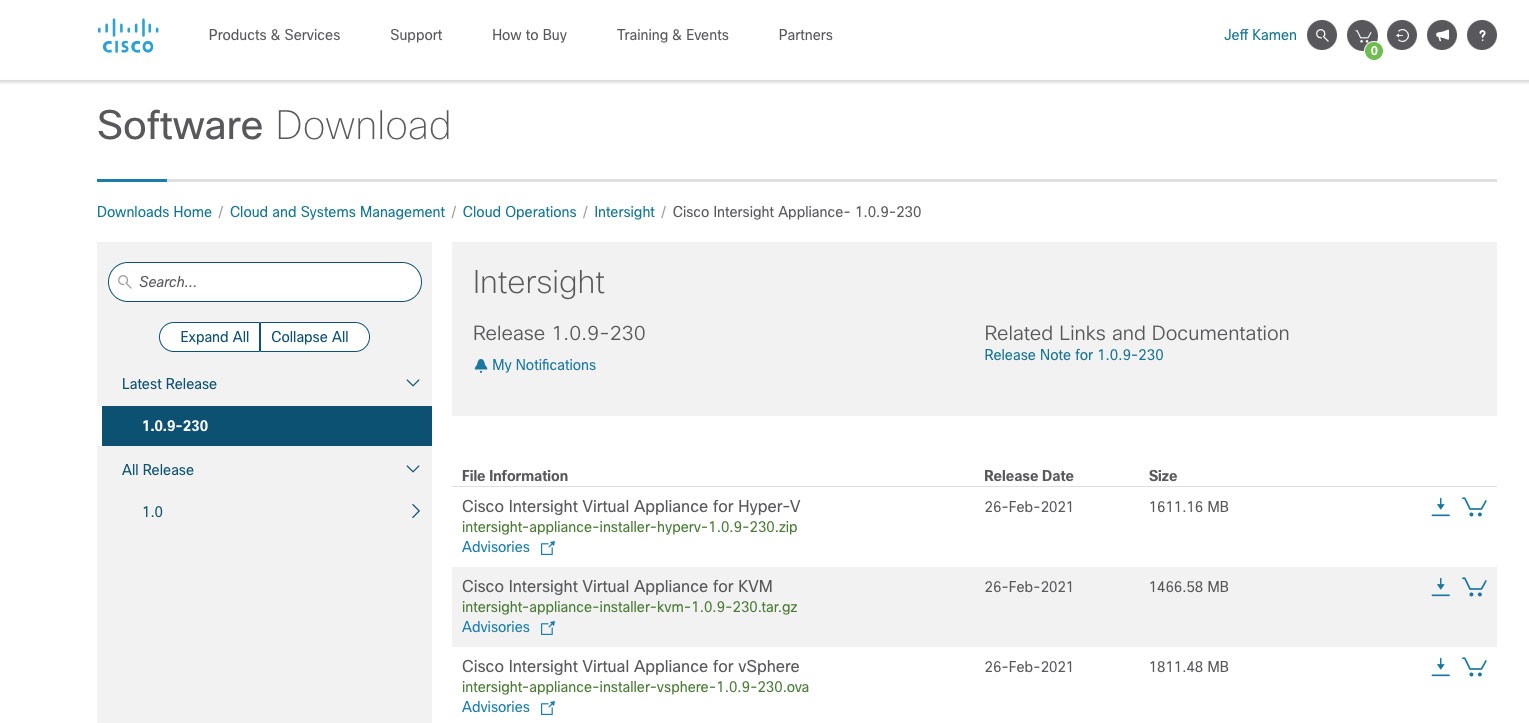Open My Notifications link
Image resolution: width=1529 pixels, height=723 pixels.
point(544,365)
